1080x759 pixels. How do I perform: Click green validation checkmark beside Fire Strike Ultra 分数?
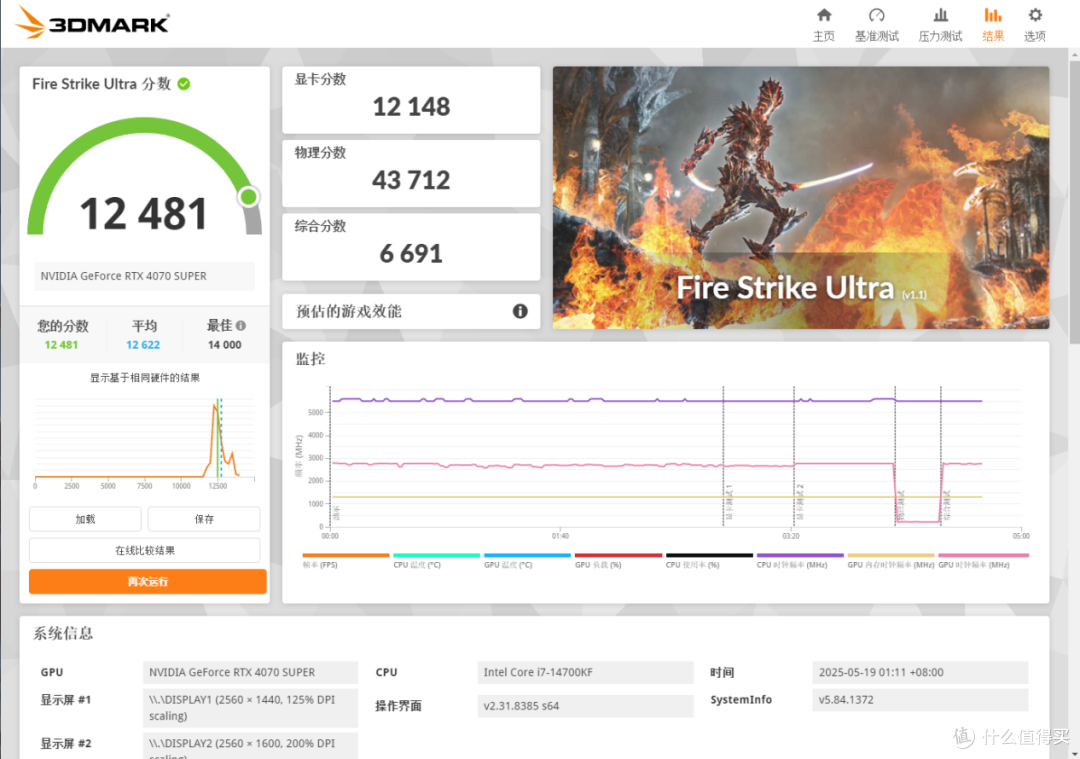point(184,84)
